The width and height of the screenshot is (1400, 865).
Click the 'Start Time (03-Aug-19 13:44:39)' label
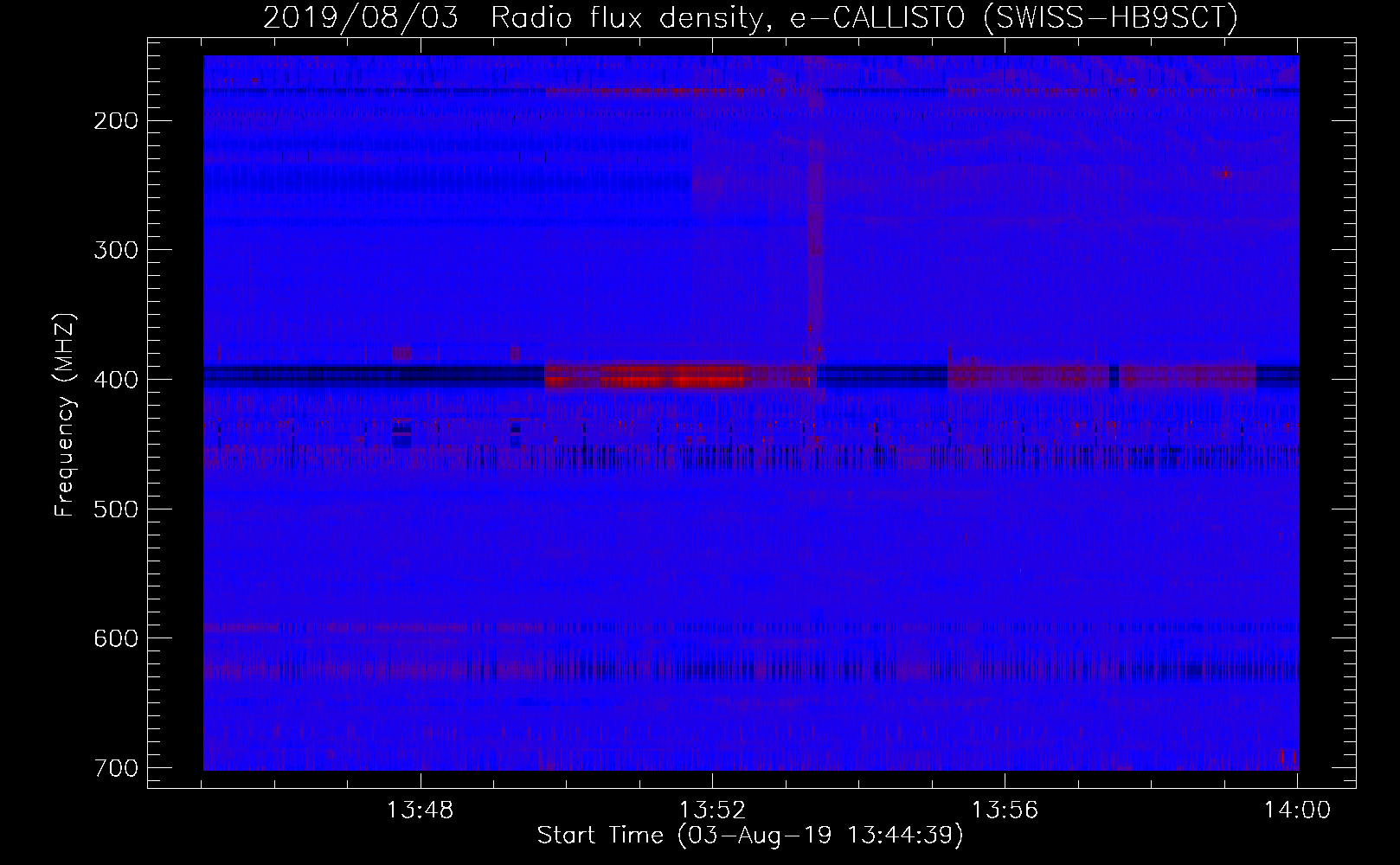coord(750,836)
